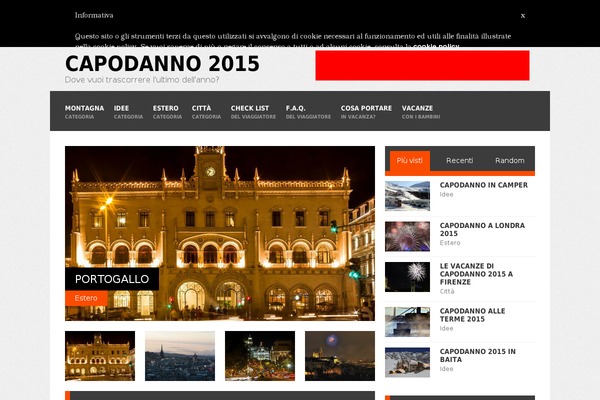600x400 pixels.
Task: Click Idee category under Capodanno in Camper
Action: click(x=446, y=194)
